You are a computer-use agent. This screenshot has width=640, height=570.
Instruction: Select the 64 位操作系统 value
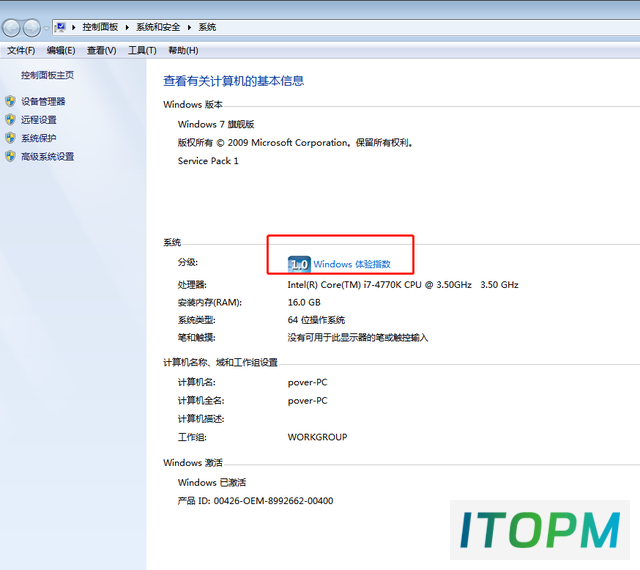point(316,320)
